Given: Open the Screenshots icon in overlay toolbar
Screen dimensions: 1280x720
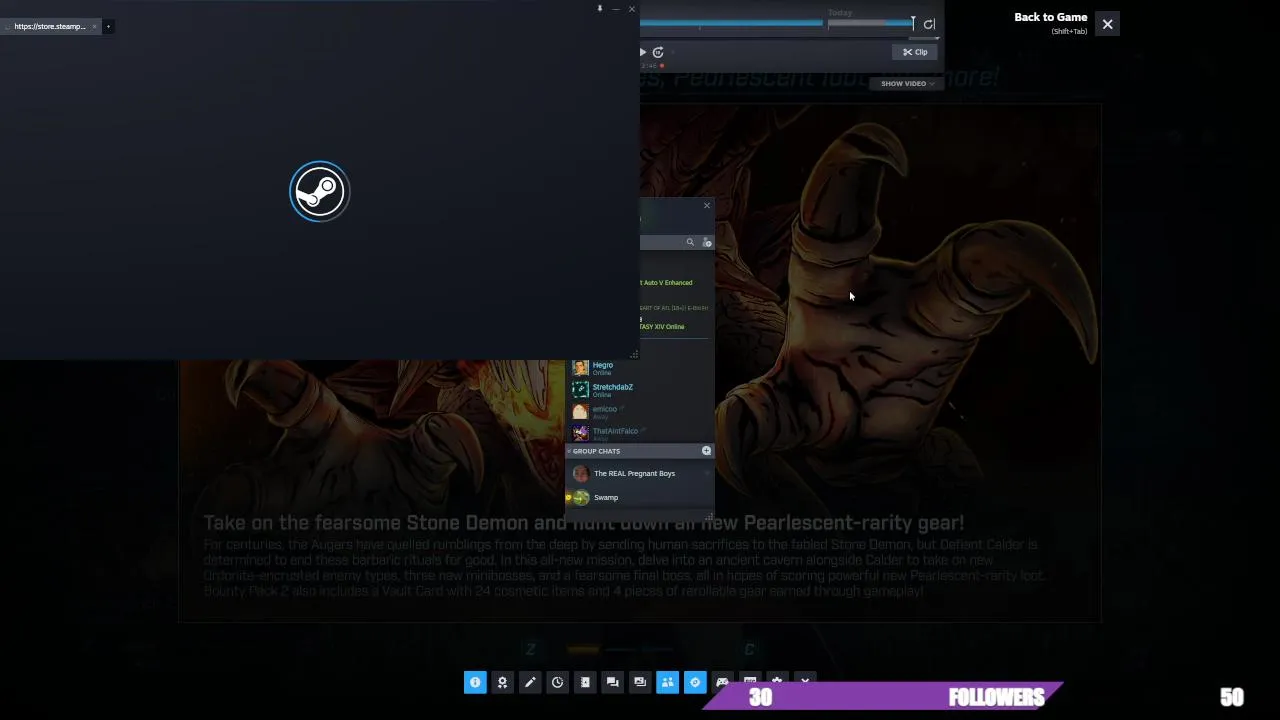Looking at the screenshot, I should [x=640, y=682].
